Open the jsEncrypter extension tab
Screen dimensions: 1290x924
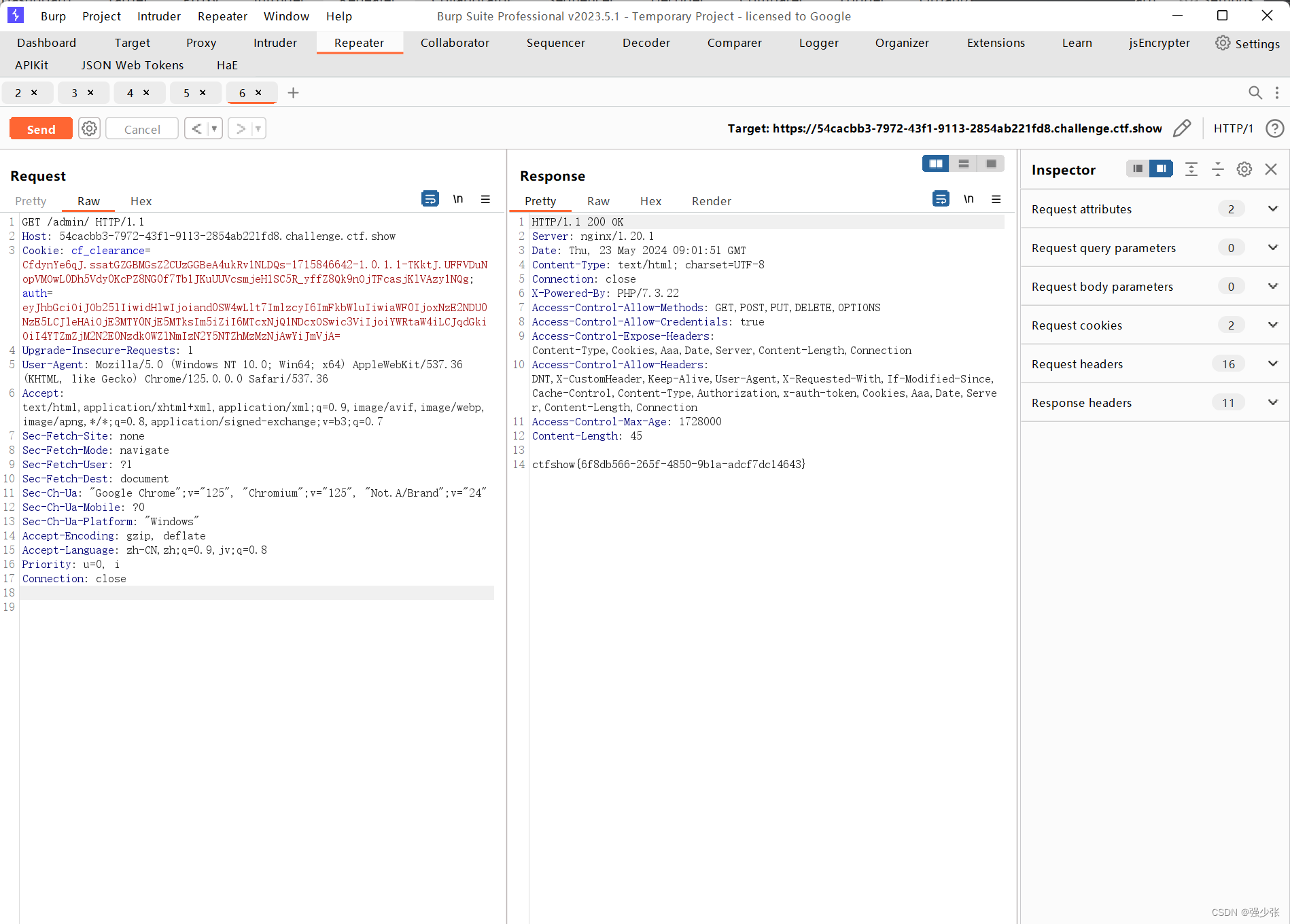tap(1160, 43)
